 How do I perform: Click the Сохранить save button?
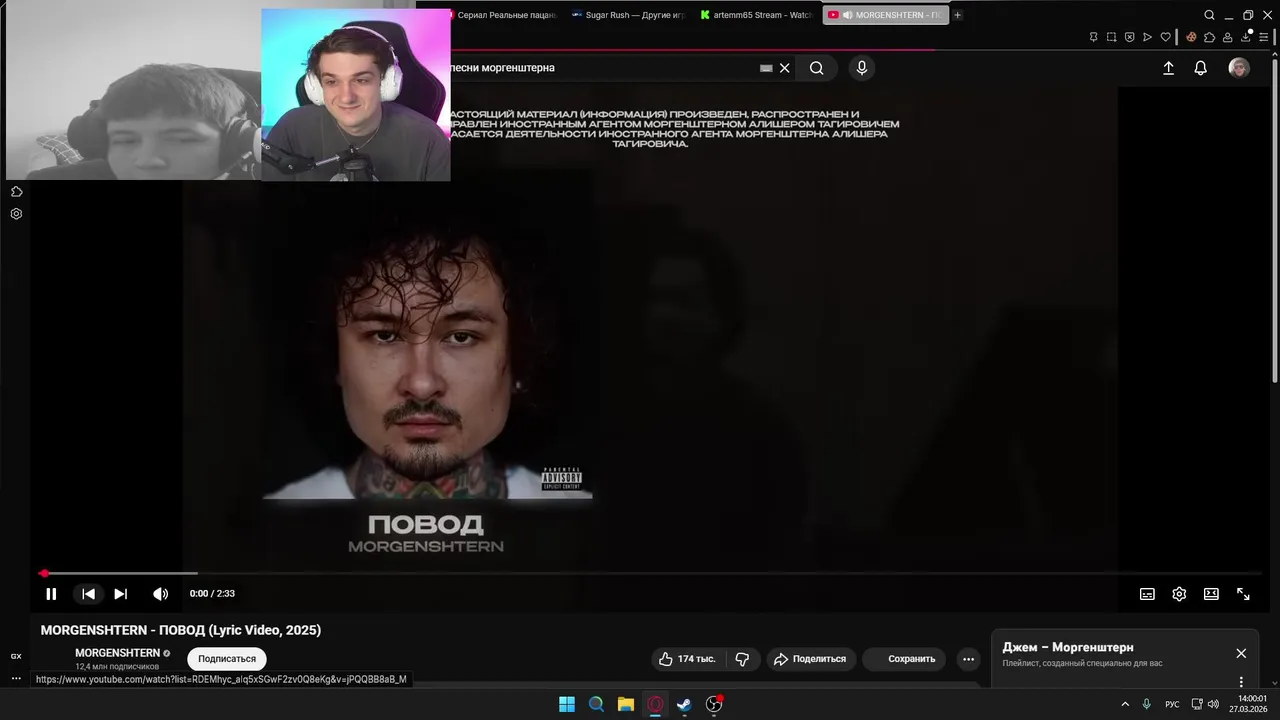(904, 659)
